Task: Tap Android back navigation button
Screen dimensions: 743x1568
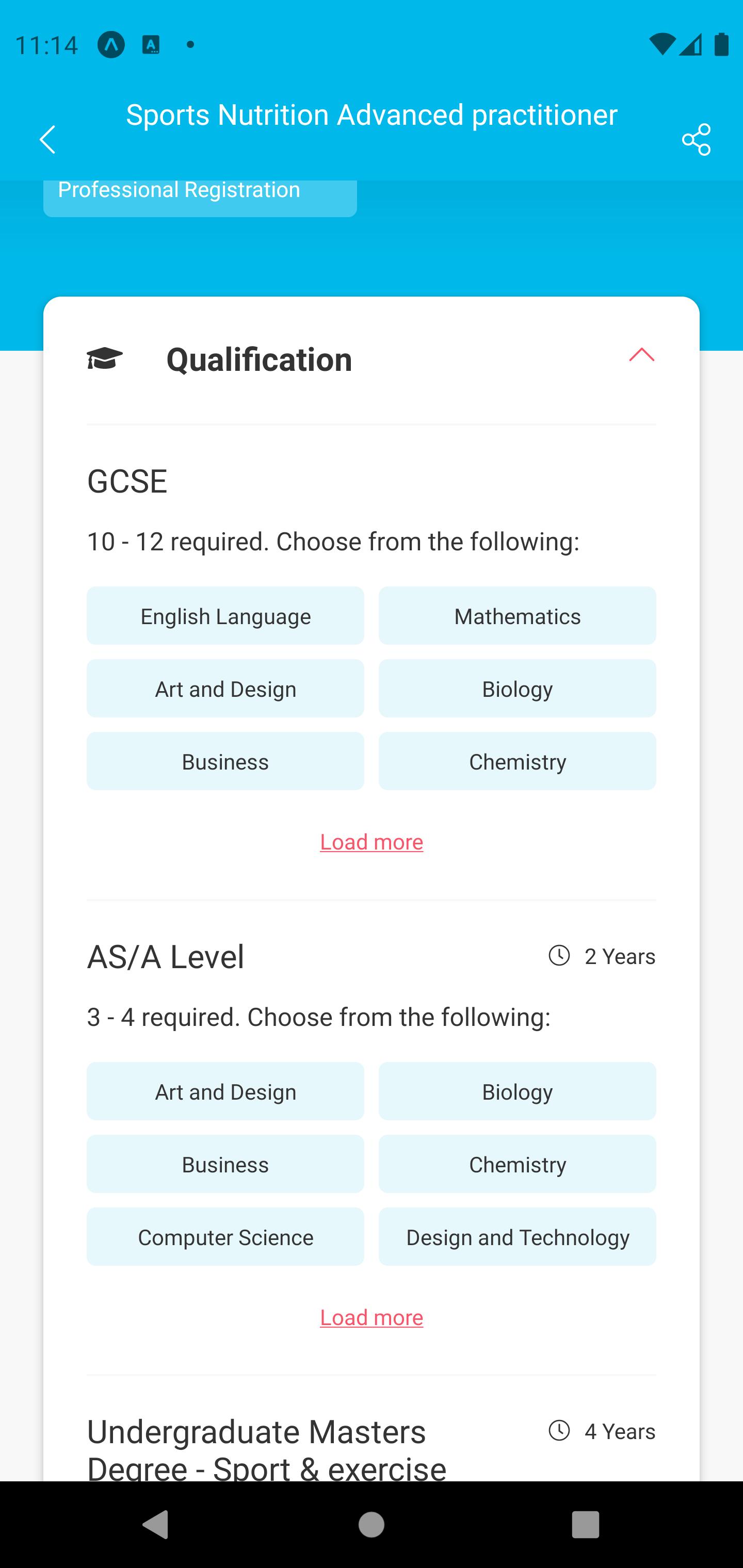Action: pos(155,1524)
